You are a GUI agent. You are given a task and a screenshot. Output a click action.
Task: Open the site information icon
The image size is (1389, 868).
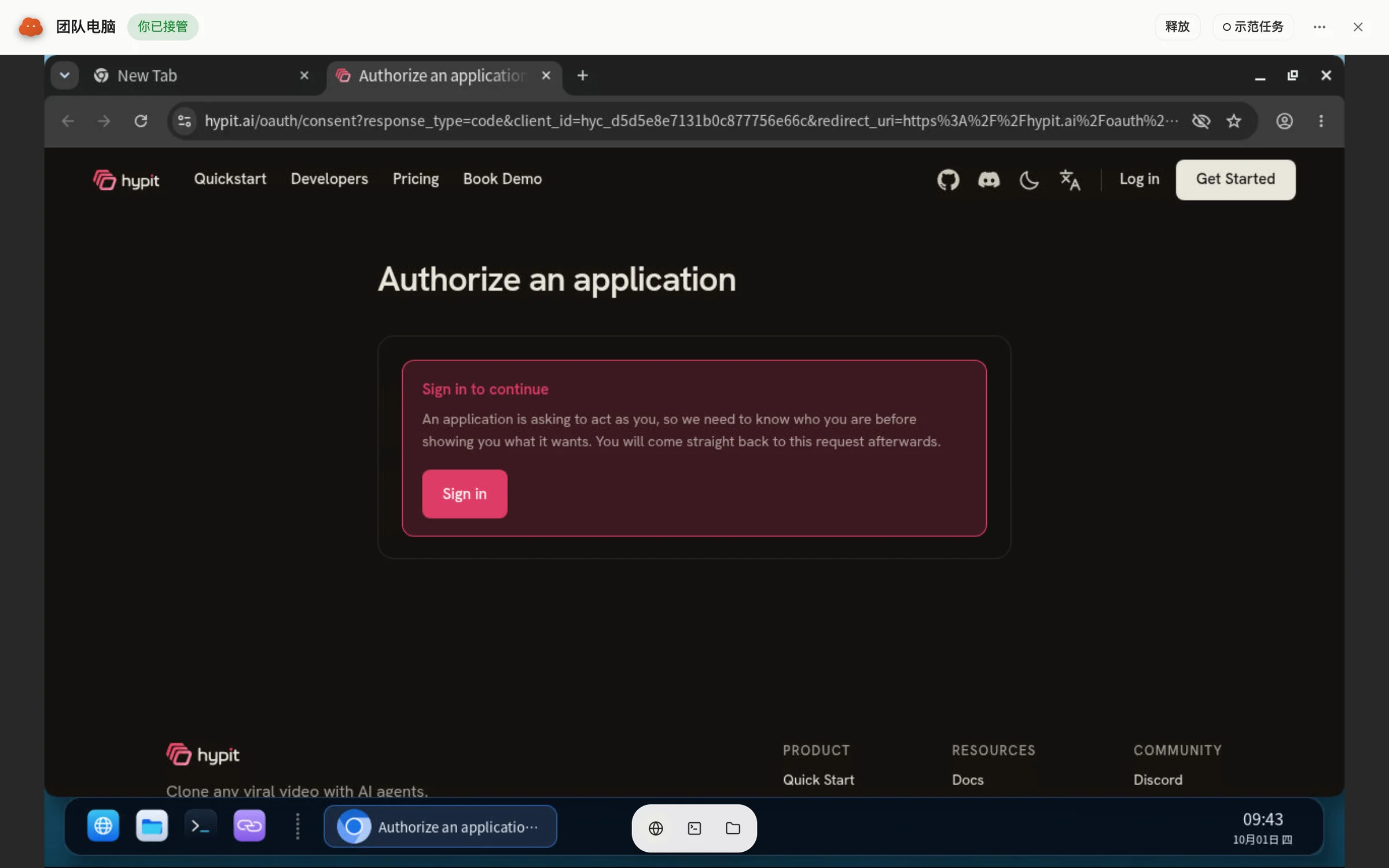(x=185, y=121)
